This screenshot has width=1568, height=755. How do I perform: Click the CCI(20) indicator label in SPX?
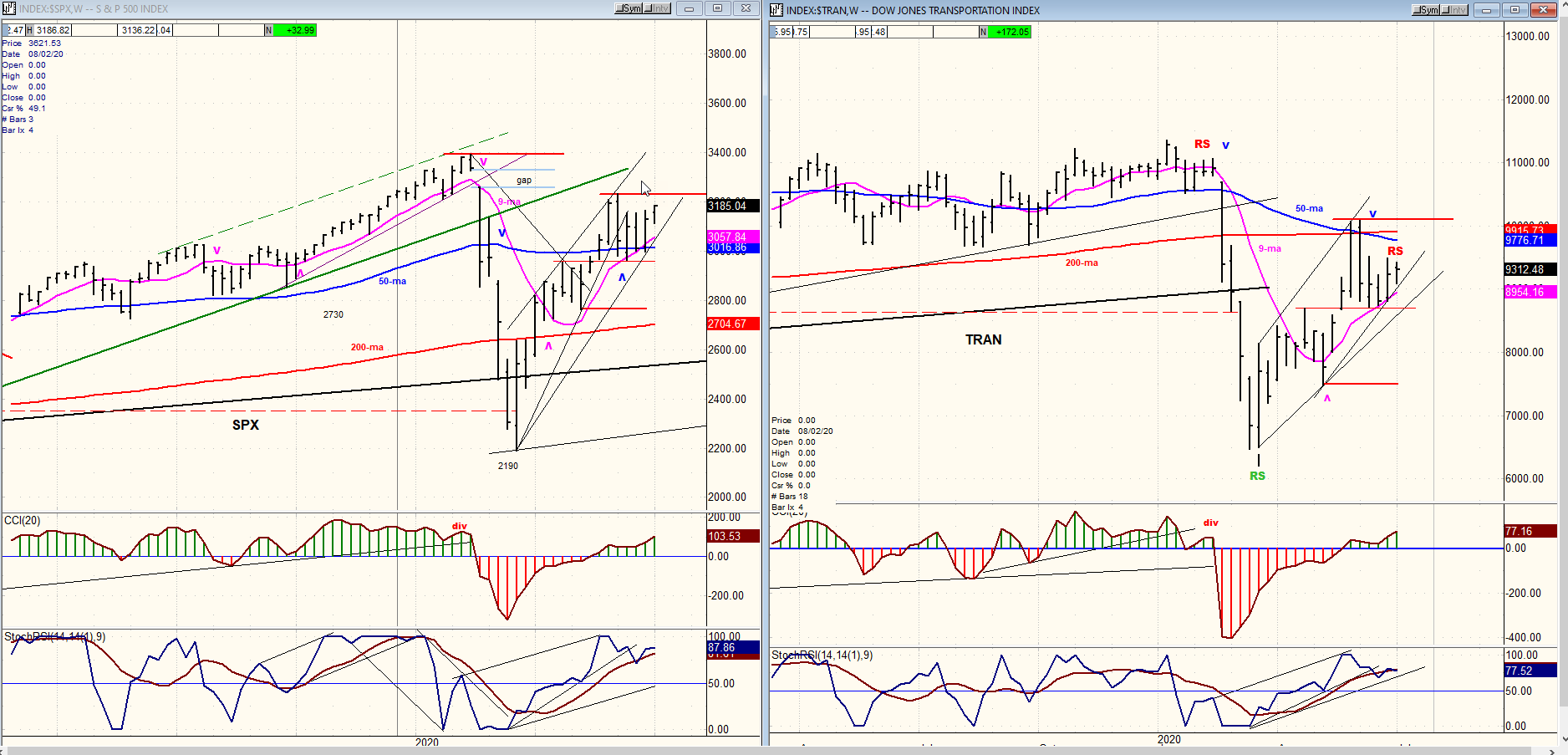coord(23,520)
